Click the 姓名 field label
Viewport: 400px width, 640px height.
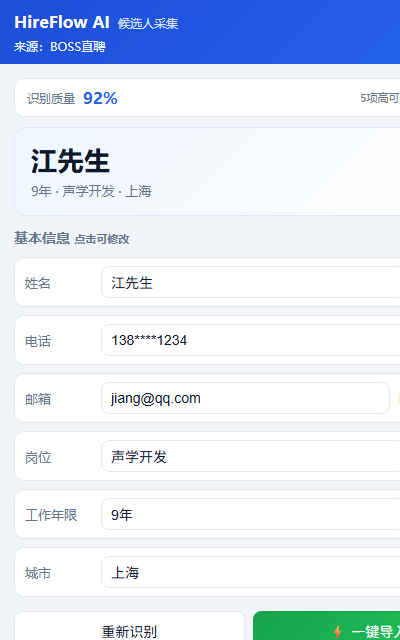pyautogui.click(x=38, y=283)
